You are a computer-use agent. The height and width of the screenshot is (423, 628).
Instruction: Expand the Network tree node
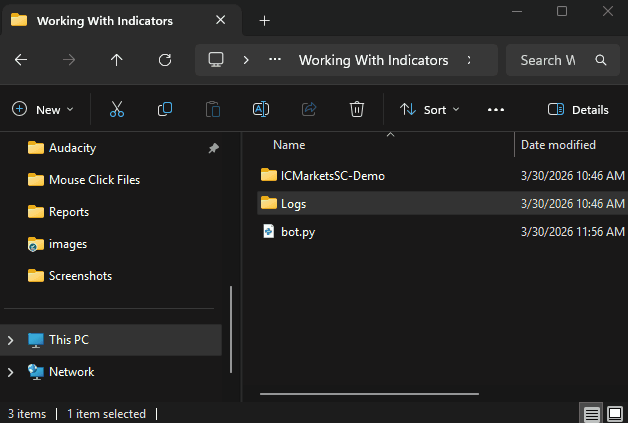pyautogui.click(x=11, y=372)
